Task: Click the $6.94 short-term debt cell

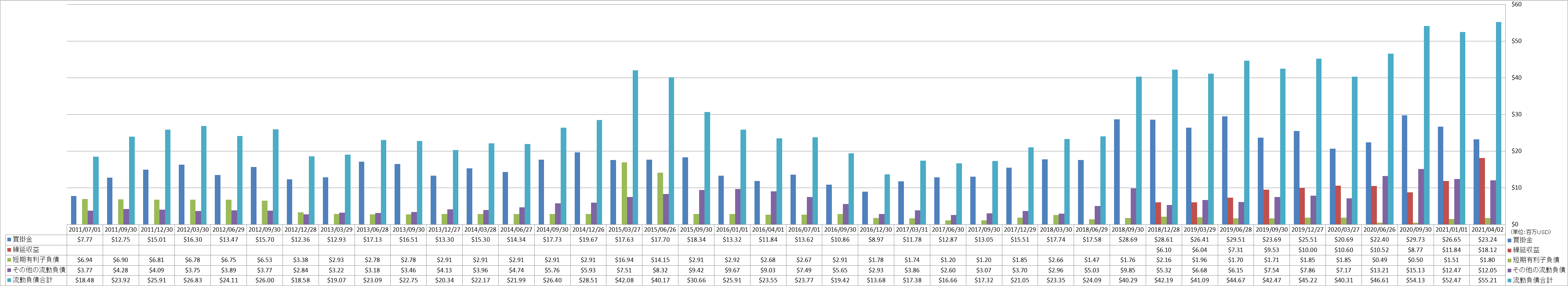Action: [x=85, y=260]
